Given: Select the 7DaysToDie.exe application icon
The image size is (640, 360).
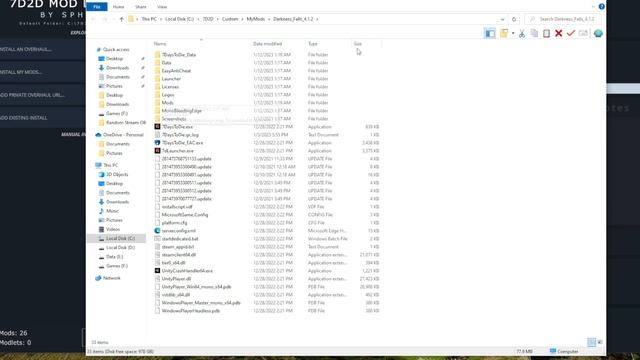Looking at the screenshot, I should (157, 127).
